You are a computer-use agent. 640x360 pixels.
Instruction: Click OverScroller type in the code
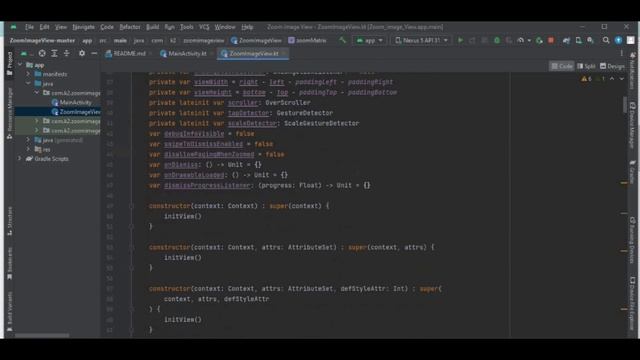[x=288, y=103]
